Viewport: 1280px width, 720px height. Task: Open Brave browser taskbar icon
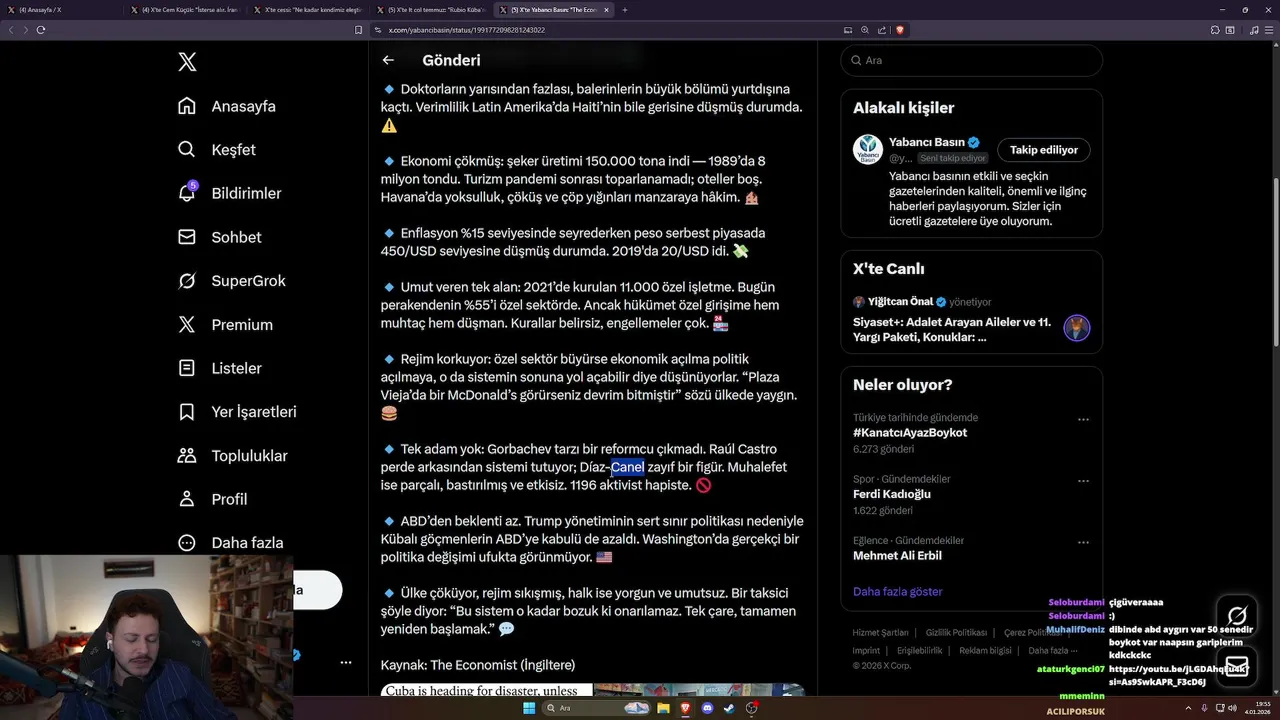coord(686,708)
